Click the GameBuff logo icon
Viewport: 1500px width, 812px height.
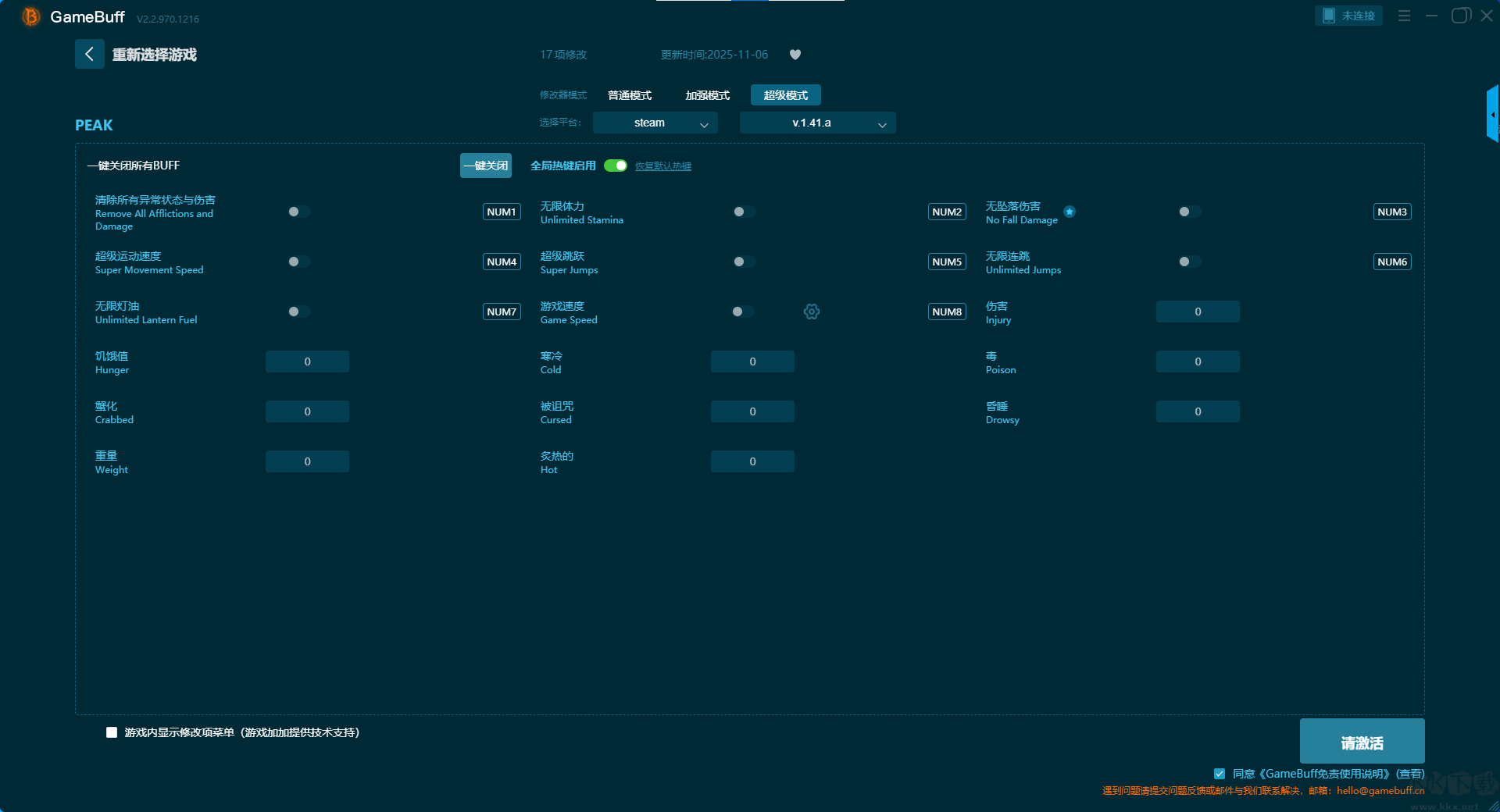(31, 16)
